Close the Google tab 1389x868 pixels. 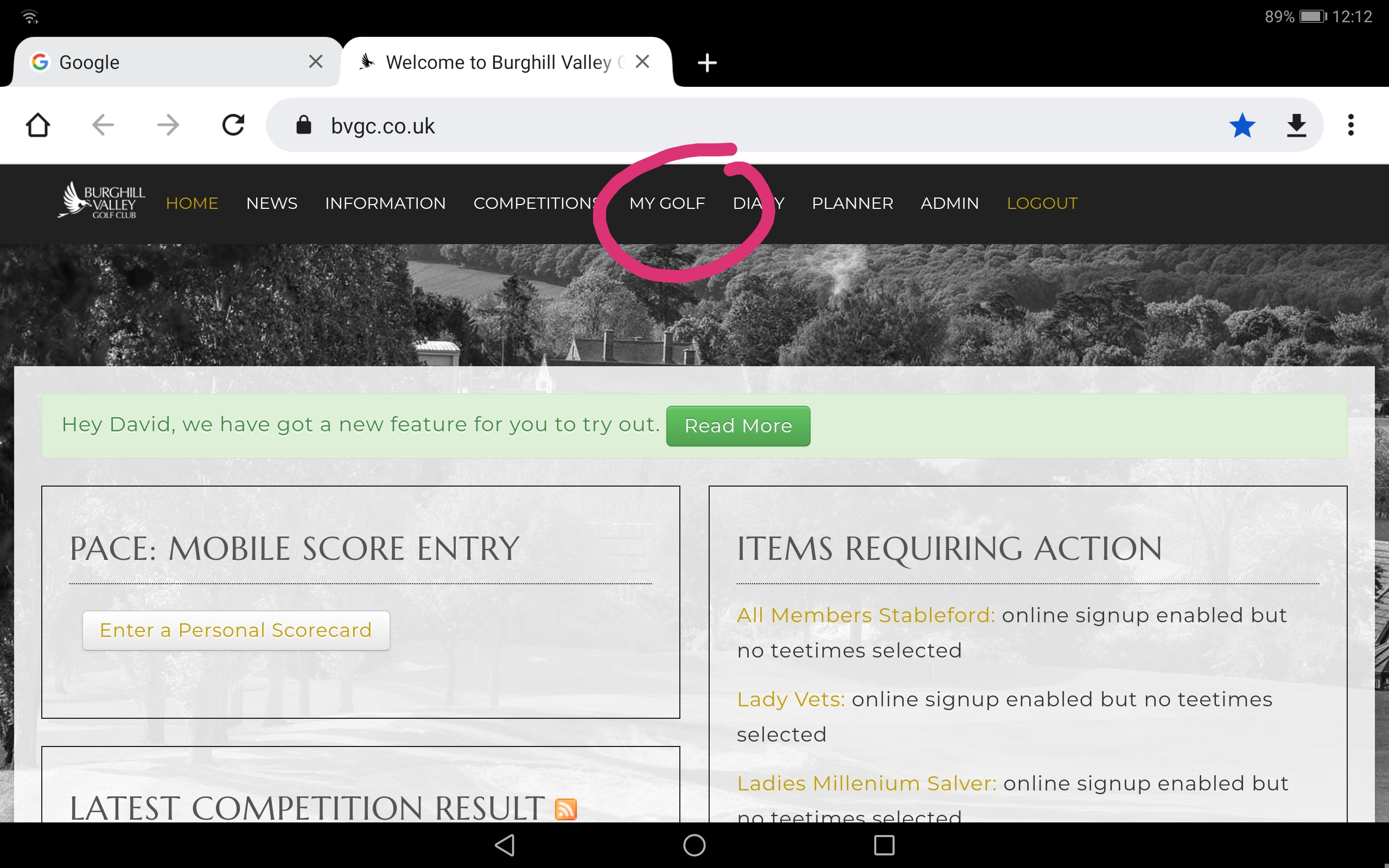point(316,61)
